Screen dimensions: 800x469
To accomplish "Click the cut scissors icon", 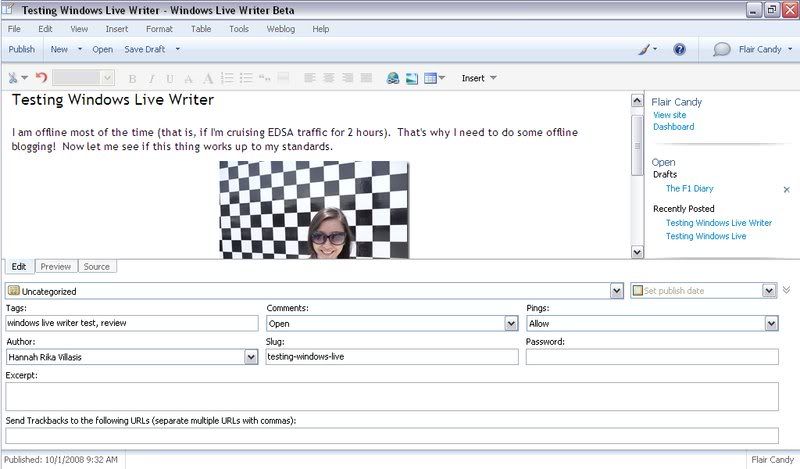I will click(12, 78).
